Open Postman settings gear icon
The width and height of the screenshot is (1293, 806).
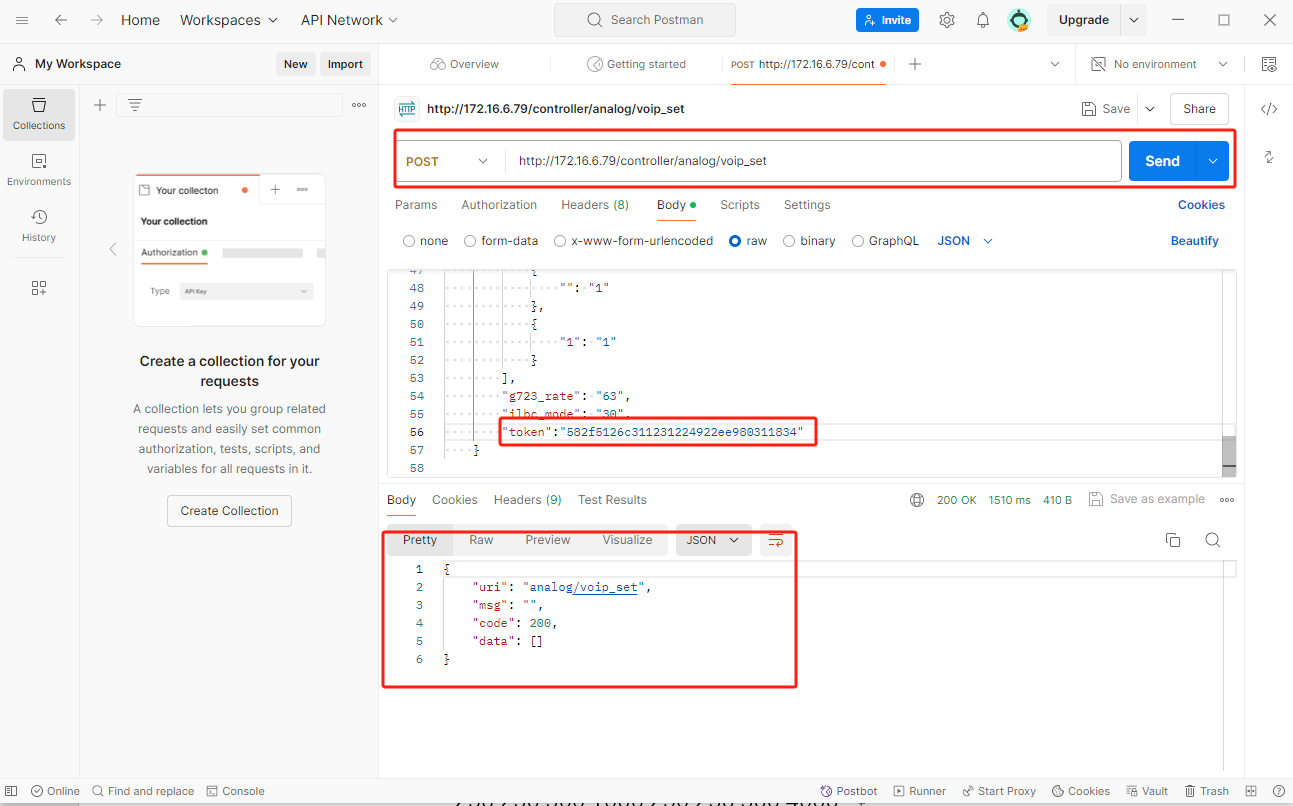tap(947, 20)
